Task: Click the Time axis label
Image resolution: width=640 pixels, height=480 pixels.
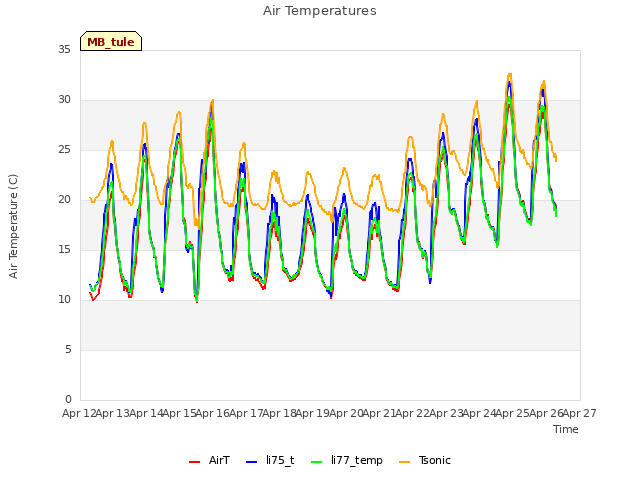Action: (x=566, y=429)
